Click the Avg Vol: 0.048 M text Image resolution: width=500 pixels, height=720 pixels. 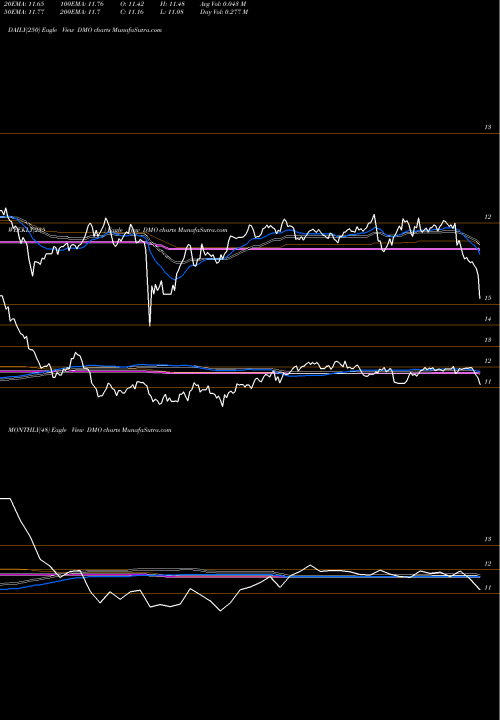click(223, 4)
